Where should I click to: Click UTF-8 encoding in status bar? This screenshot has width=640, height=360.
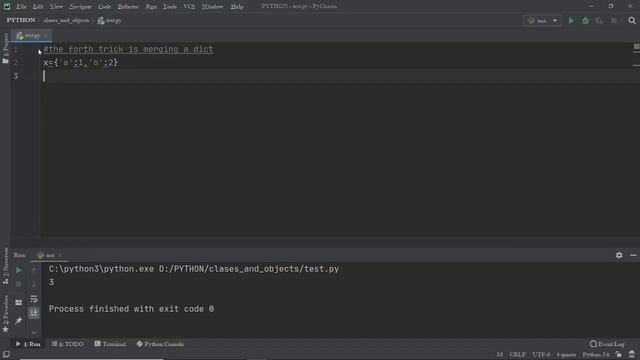[x=542, y=355]
